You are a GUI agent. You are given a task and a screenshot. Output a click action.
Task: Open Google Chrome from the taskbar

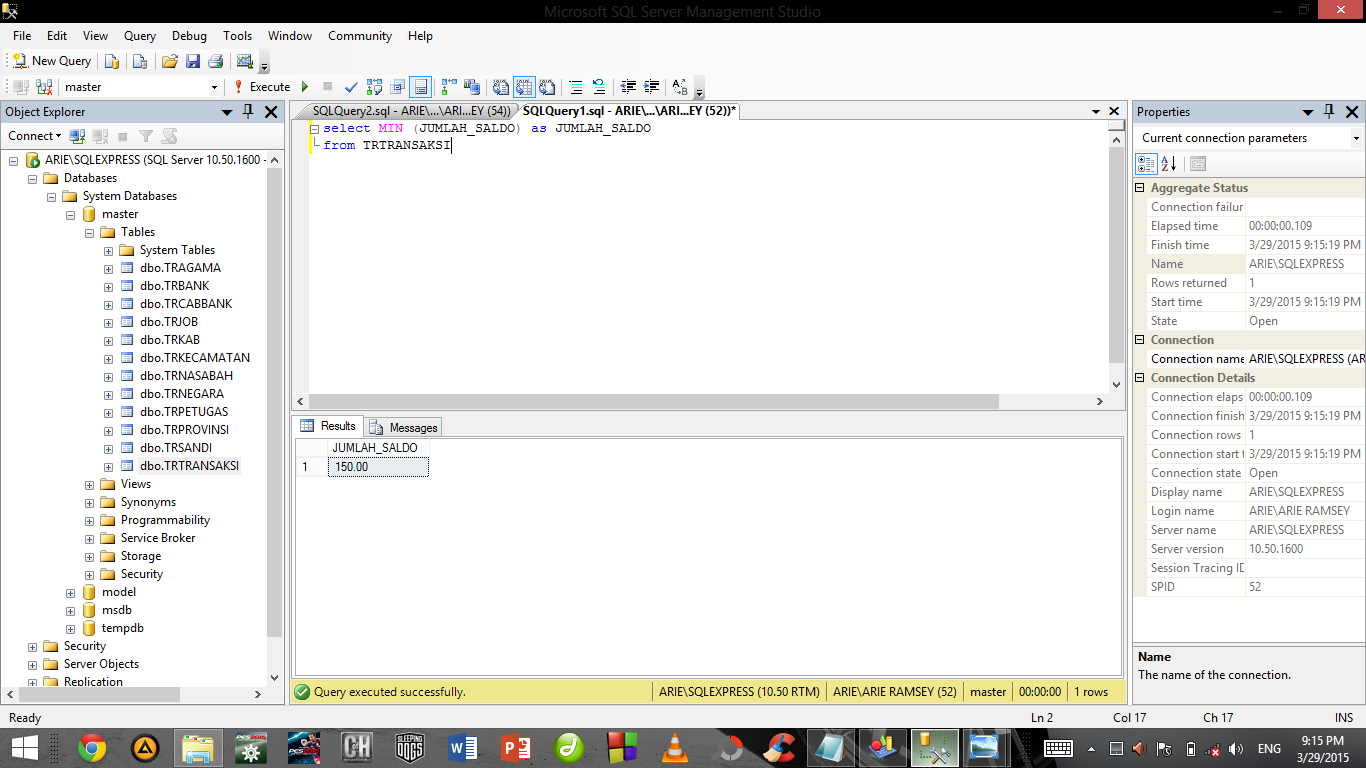click(x=92, y=748)
